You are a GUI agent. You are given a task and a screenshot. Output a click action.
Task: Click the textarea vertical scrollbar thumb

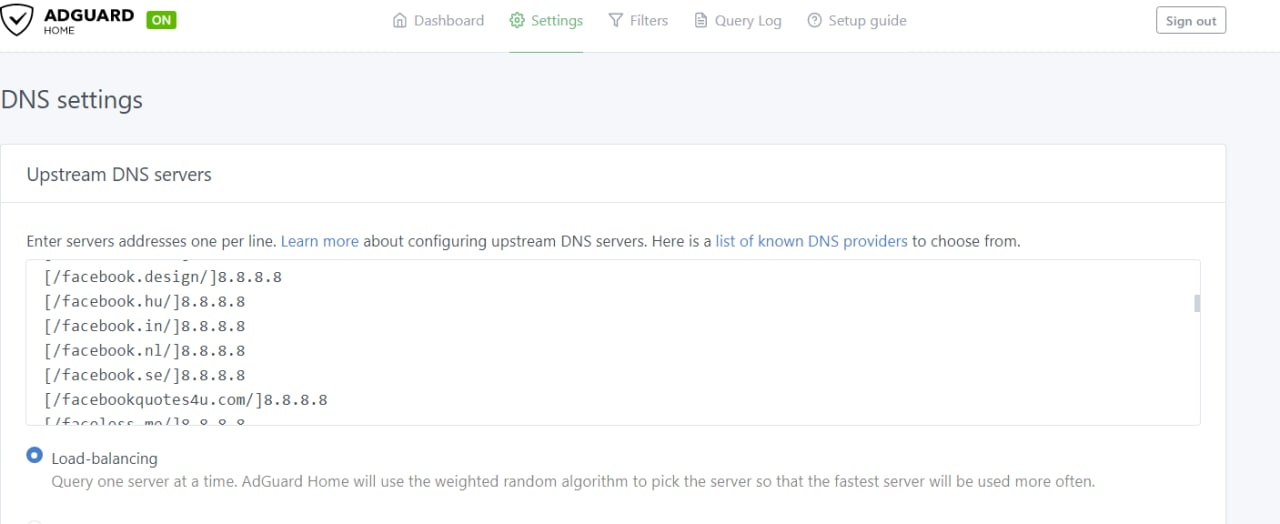tap(1196, 304)
